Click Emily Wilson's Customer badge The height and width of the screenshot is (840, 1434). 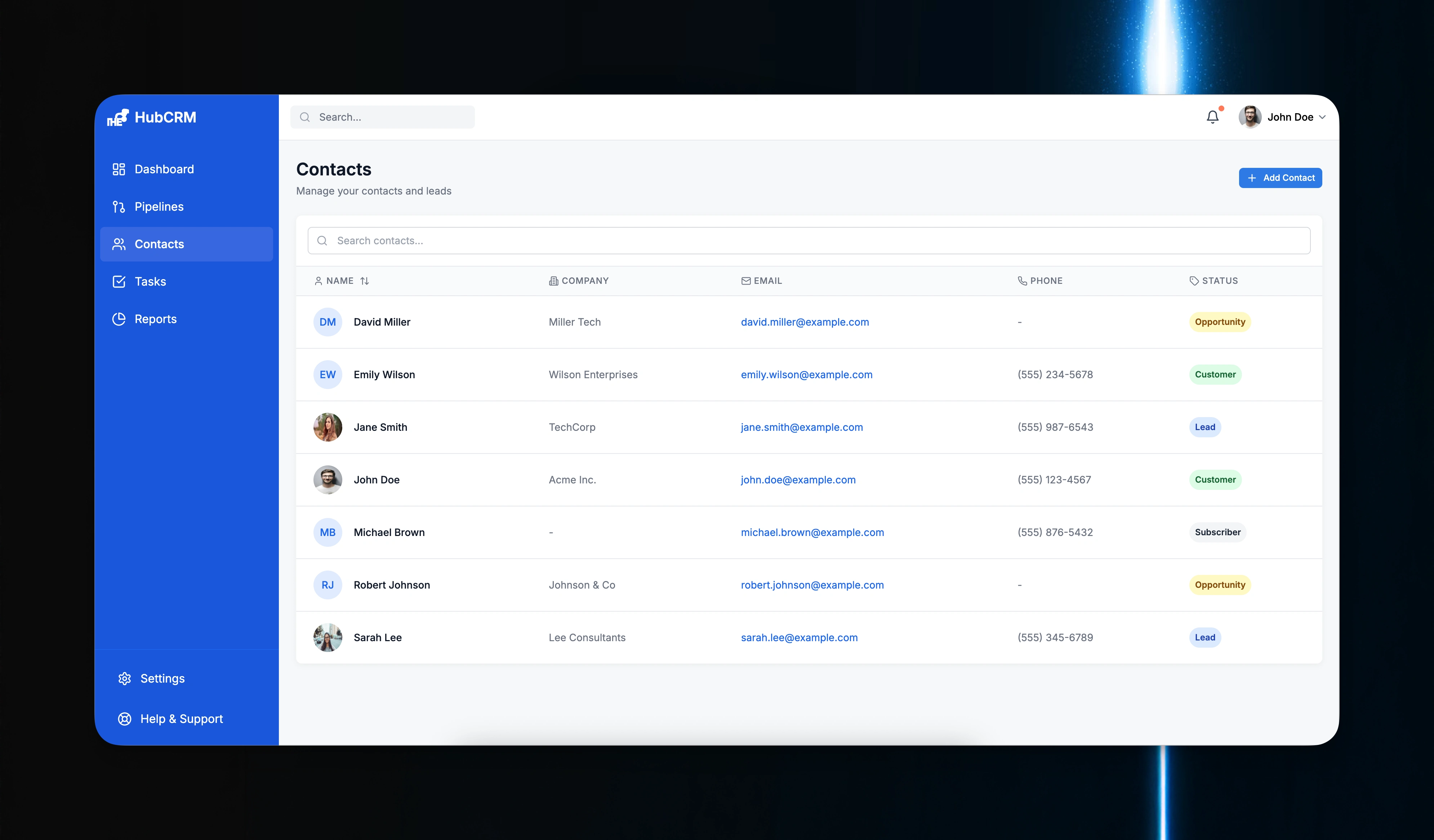(1215, 375)
